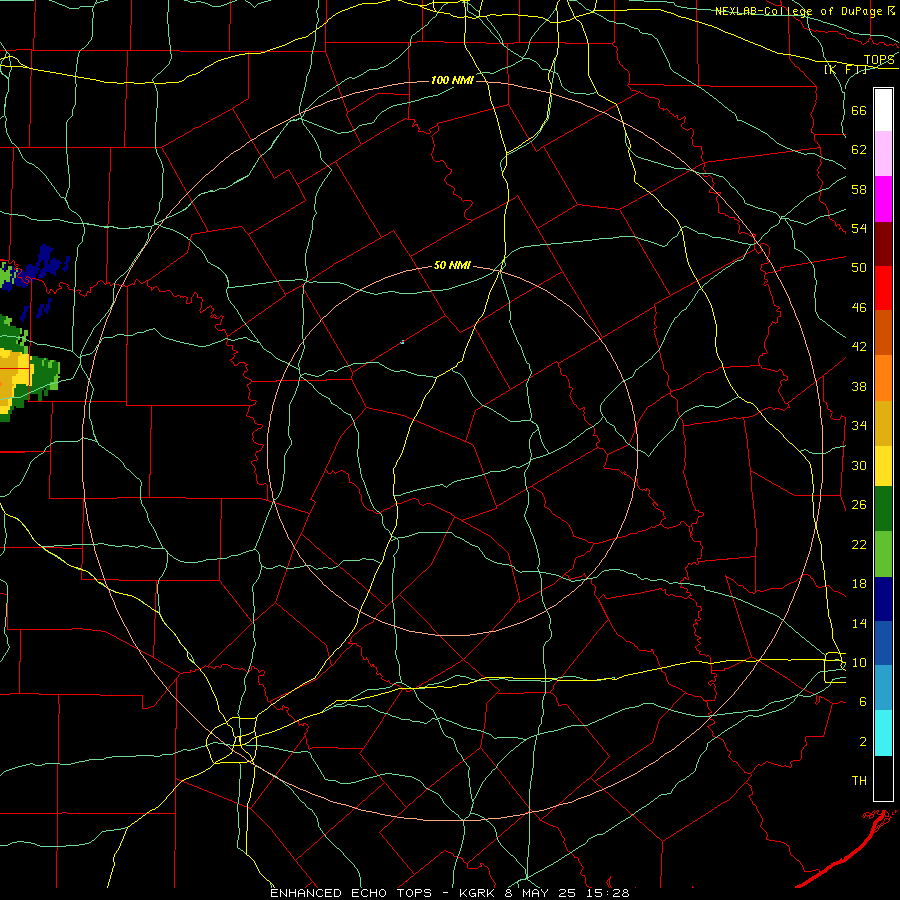Click the '50 NMI' range ring label
The width and height of the screenshot is (900, 900).
452,265
